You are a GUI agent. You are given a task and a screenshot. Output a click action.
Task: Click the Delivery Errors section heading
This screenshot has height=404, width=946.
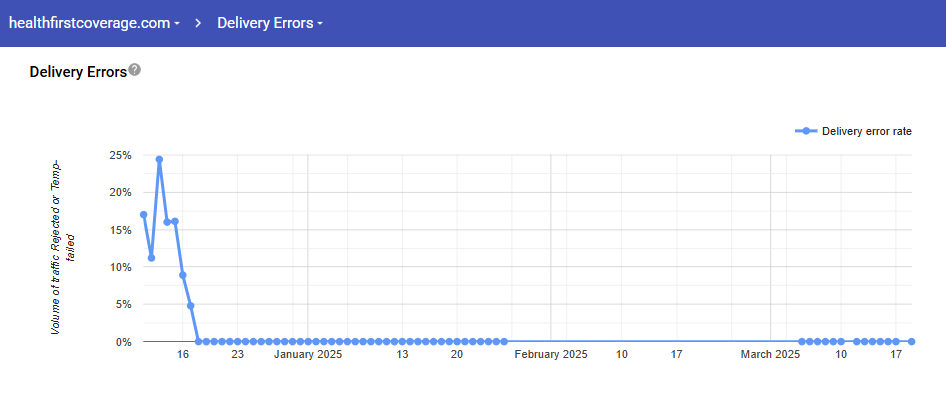coord(78,72)
